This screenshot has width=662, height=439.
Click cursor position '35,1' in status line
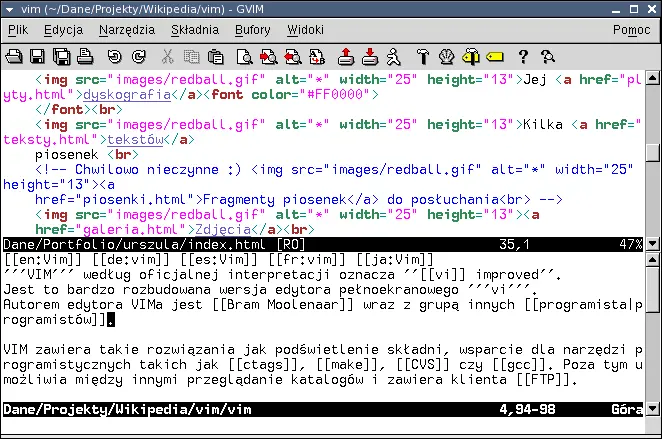(514, 244)
